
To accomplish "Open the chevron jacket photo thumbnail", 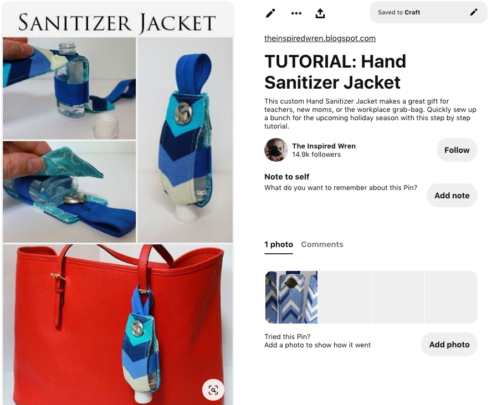I will click(x=291, y=297).
